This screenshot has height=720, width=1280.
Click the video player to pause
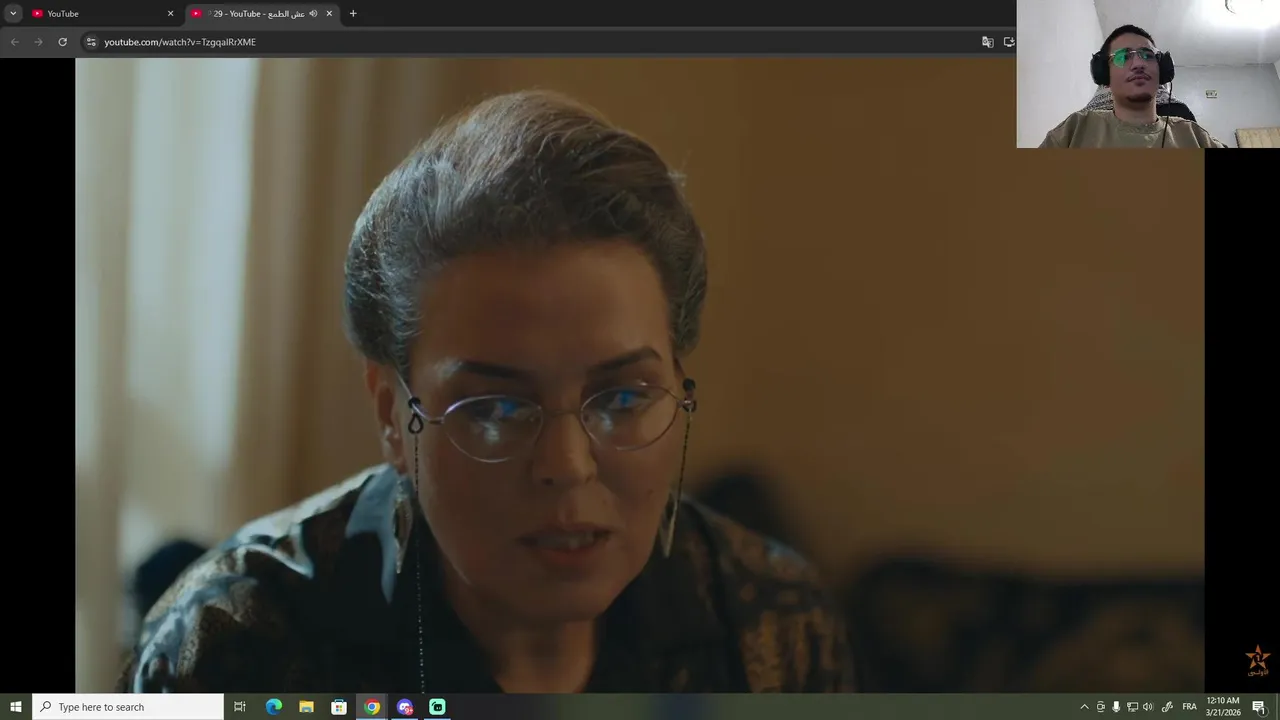(x=640, y=375)
